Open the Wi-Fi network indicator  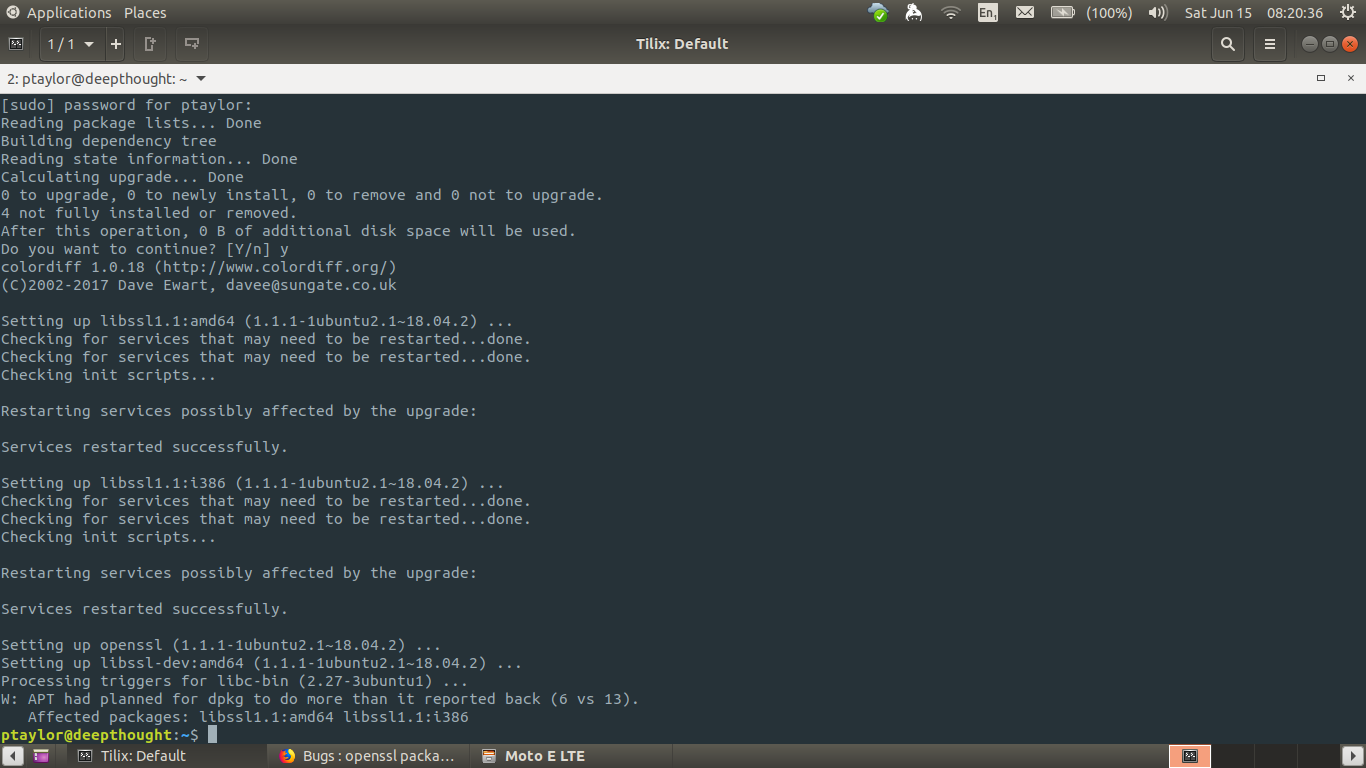tap(951, 13)
